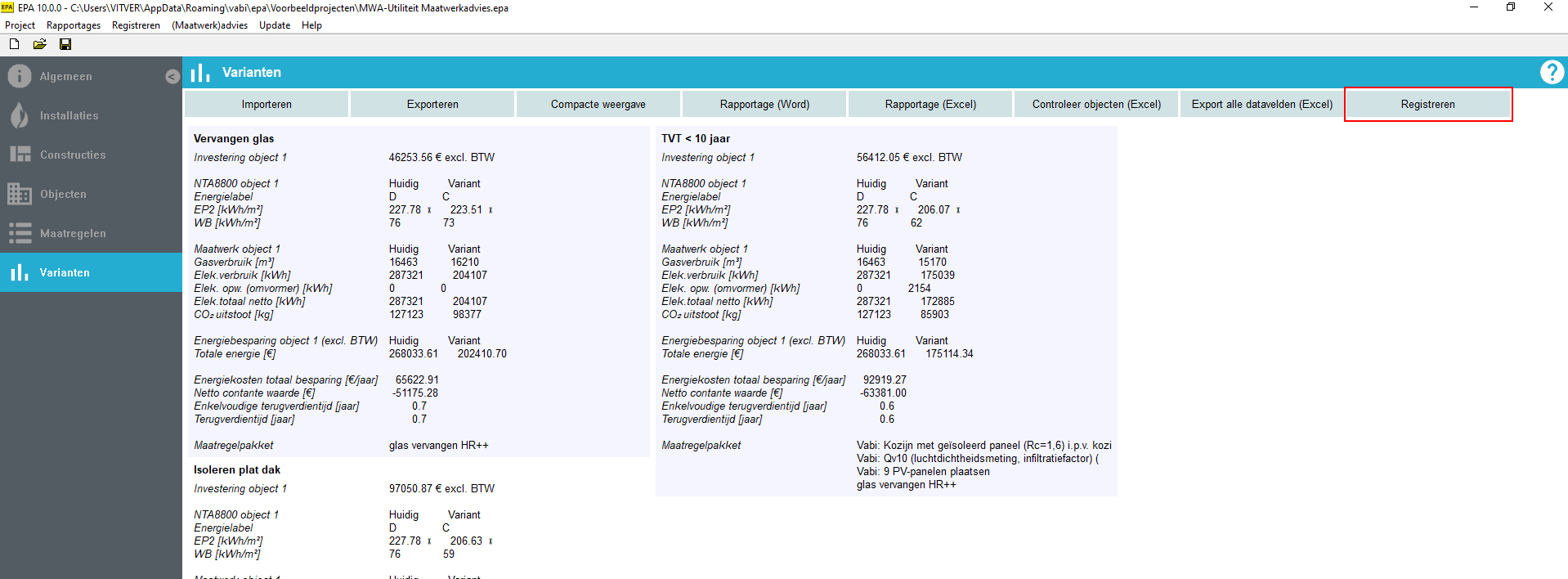Open the Rapportages menu
Screen dimensions: 1568x579
click(x=74, y=25)
